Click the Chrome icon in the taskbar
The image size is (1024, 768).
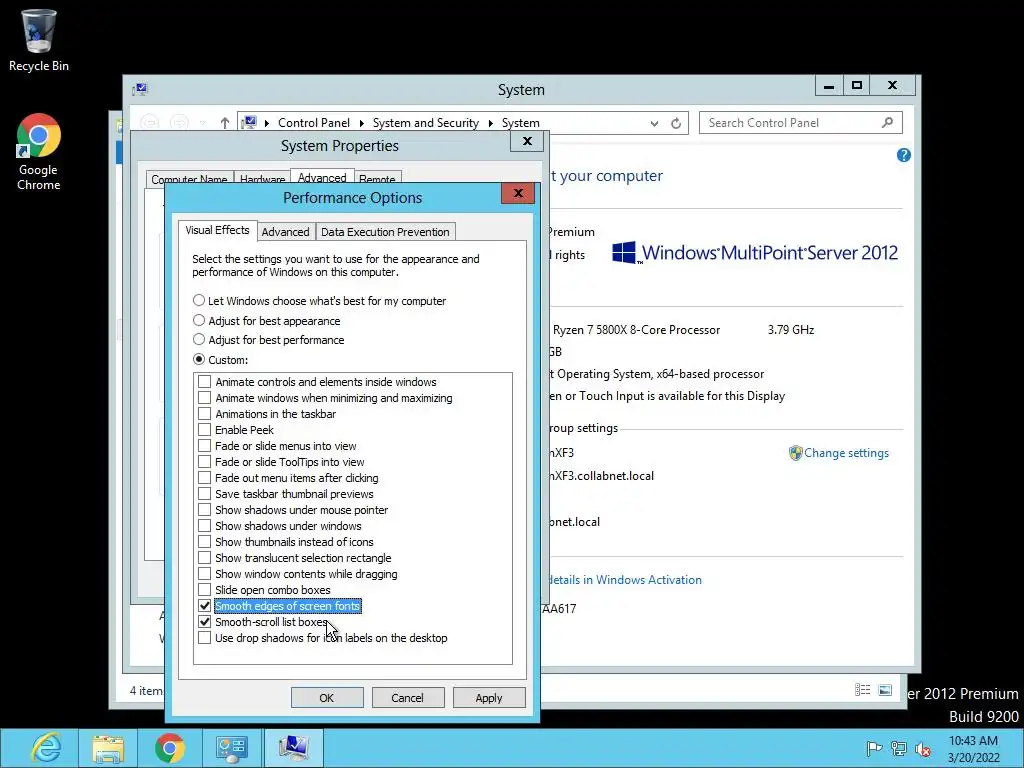[170, 748]
